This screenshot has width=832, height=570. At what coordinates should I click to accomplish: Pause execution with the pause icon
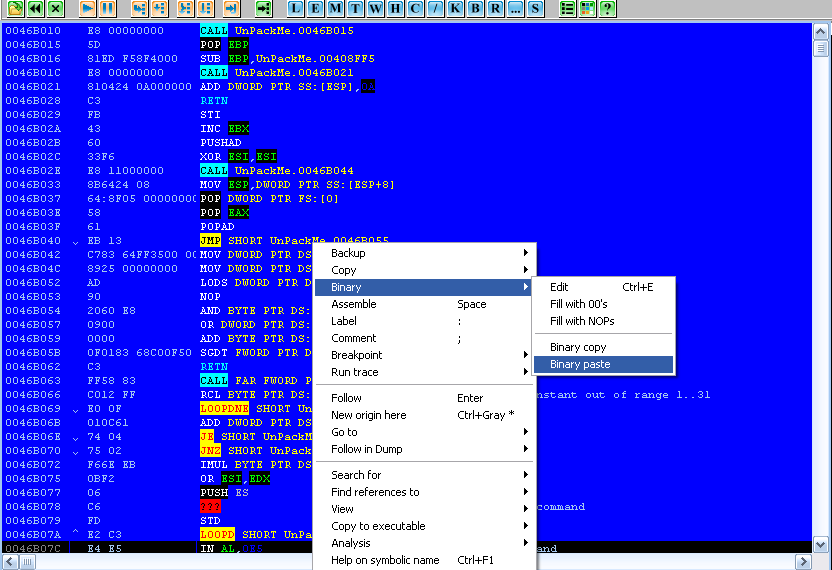pyautogui.click(x=108, y=8)
